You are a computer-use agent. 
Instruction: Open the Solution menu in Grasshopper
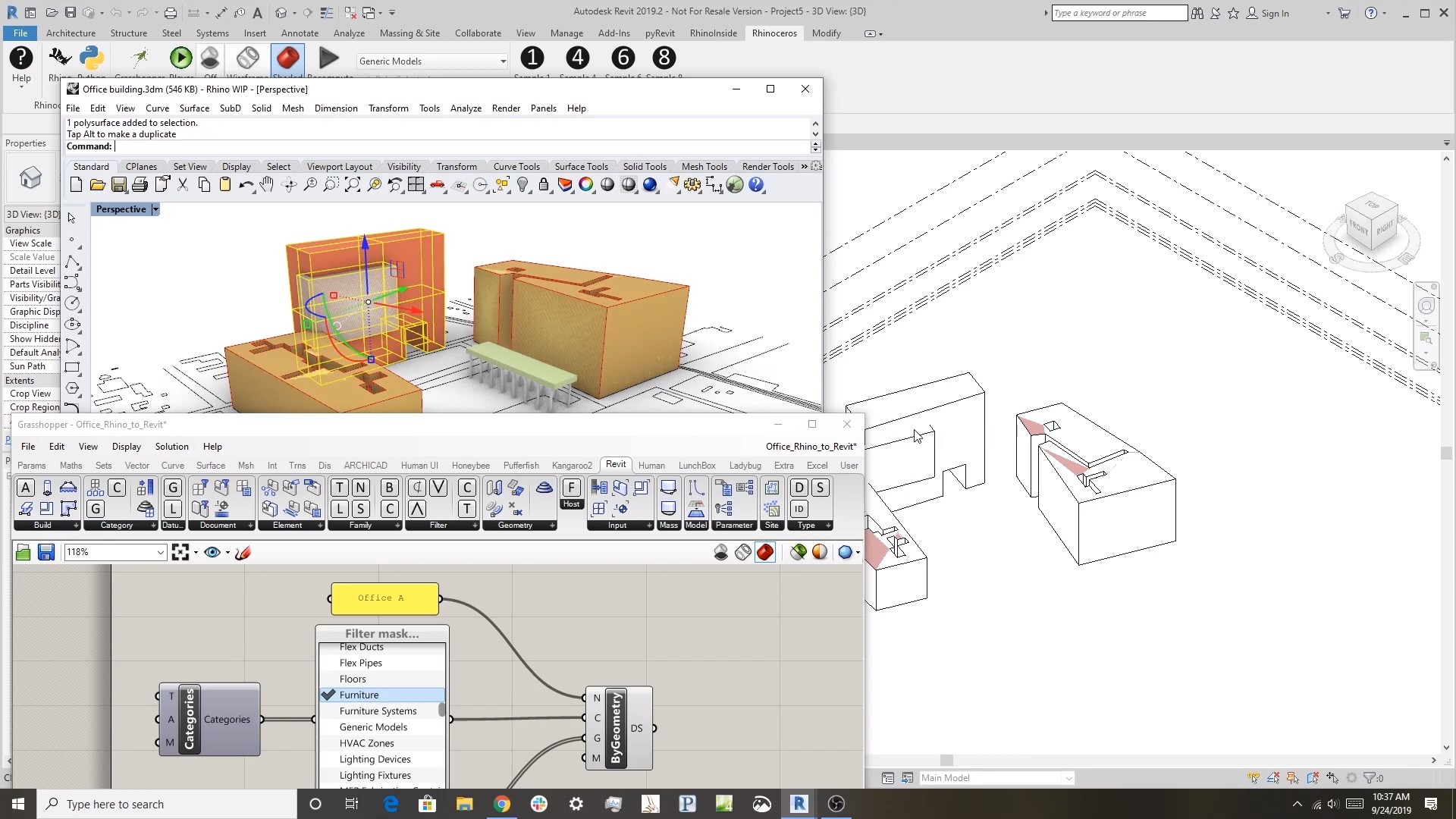click(171, 447)
